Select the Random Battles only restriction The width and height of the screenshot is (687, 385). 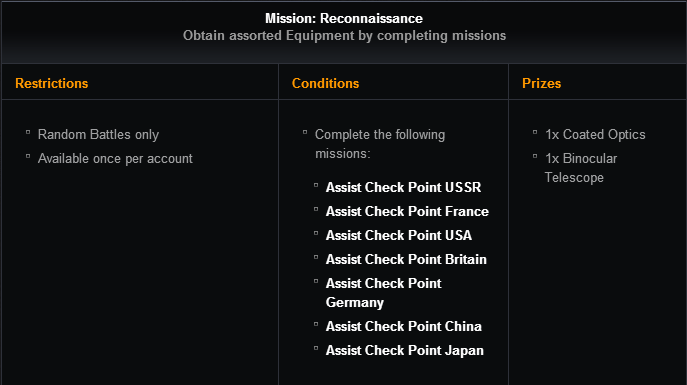(98, 134)
